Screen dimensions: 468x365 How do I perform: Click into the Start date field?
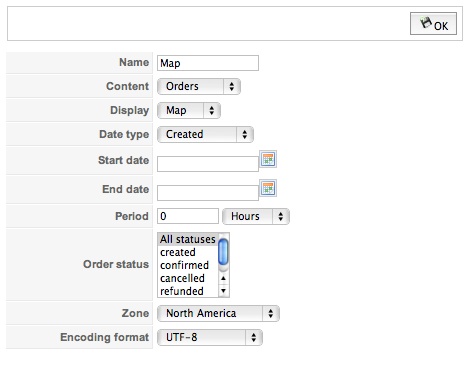(208, 164)
